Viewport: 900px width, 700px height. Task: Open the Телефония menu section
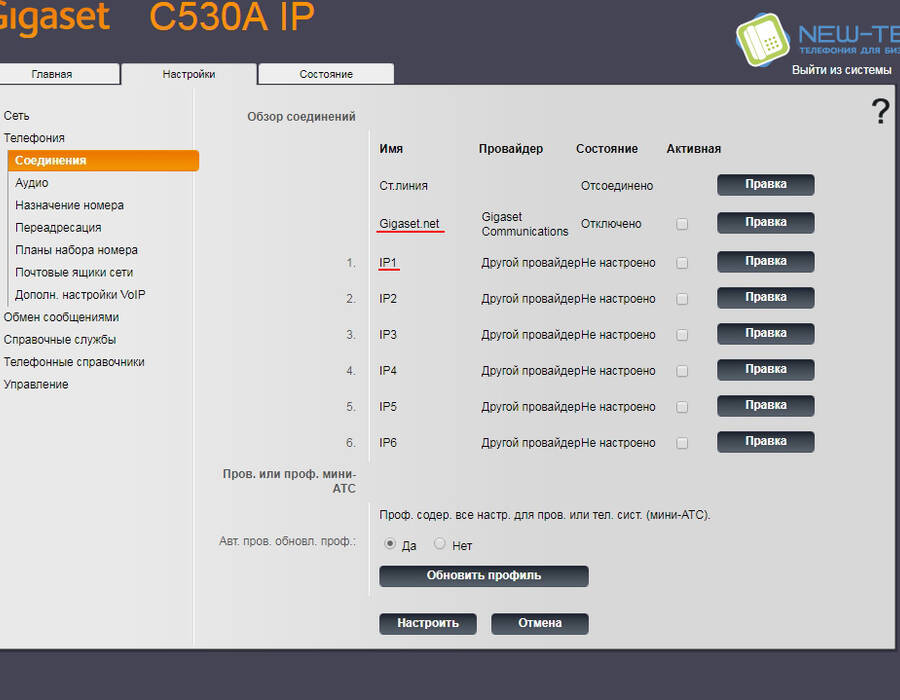point(34,138)
